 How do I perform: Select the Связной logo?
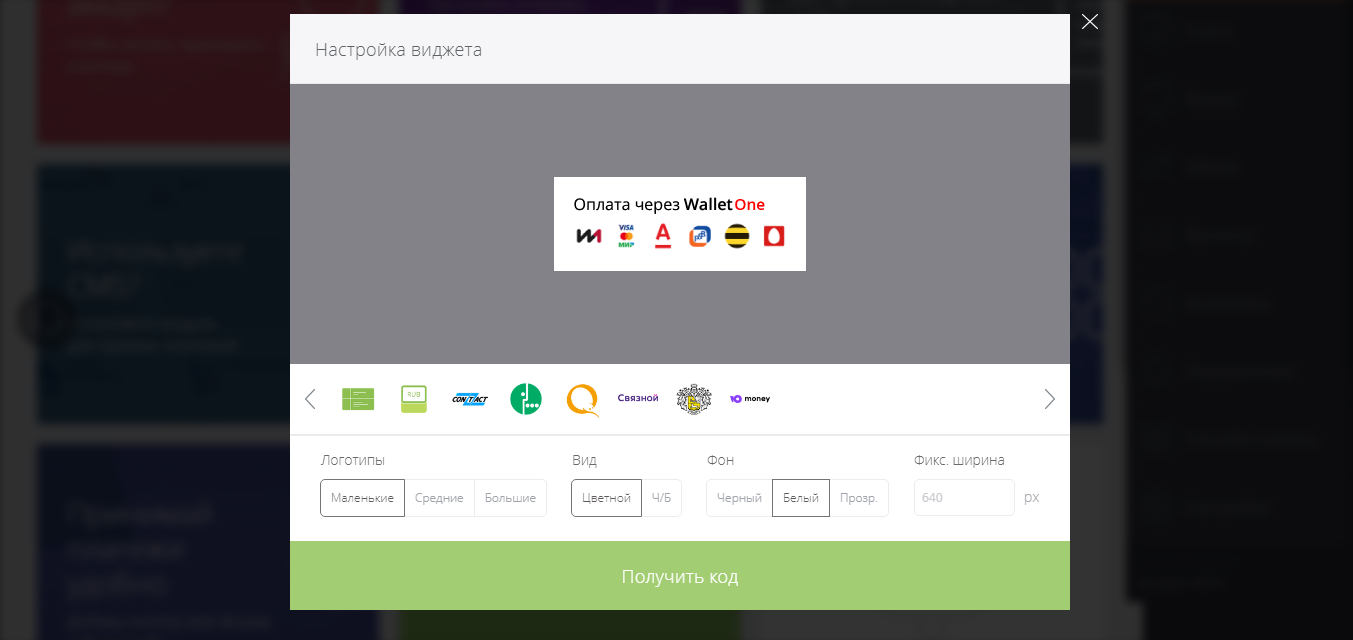click(638, 398)
